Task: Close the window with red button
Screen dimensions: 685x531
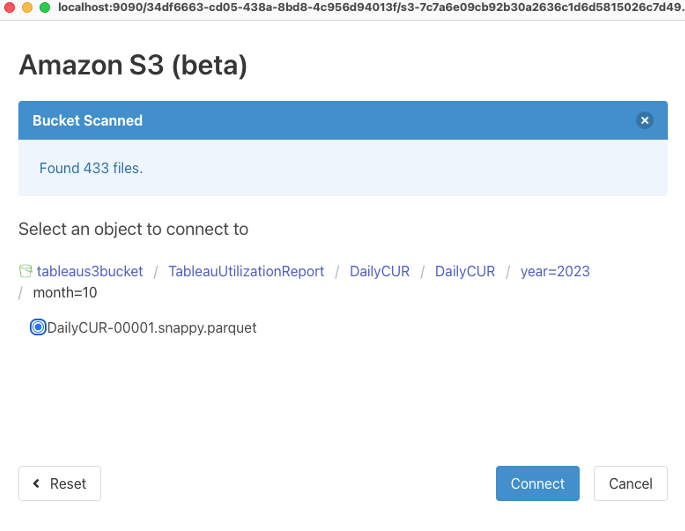Action: 8,7
